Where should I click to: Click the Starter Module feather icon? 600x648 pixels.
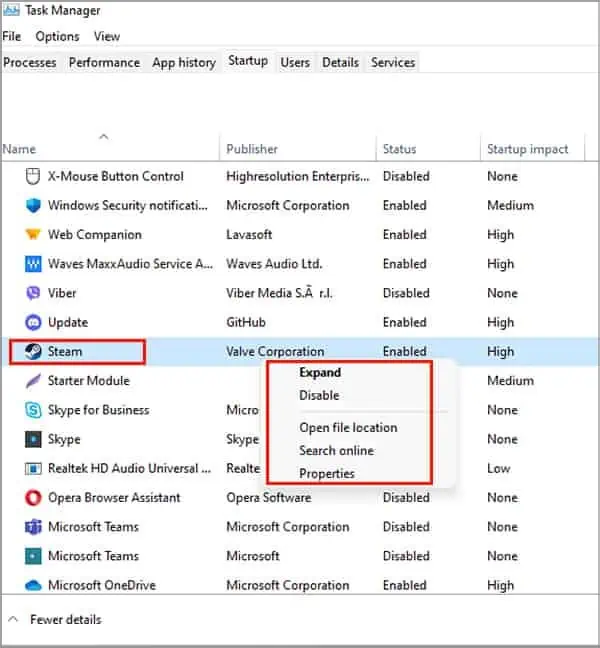[33, 381]
